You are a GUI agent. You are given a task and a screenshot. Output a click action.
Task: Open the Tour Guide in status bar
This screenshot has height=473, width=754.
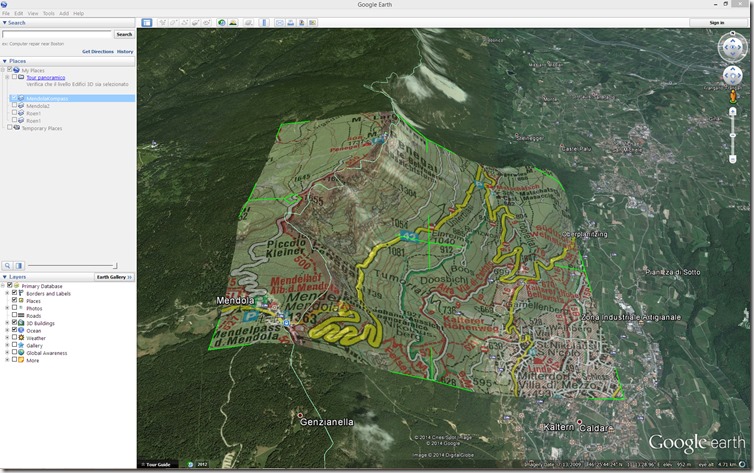click(x=156, y=464)
